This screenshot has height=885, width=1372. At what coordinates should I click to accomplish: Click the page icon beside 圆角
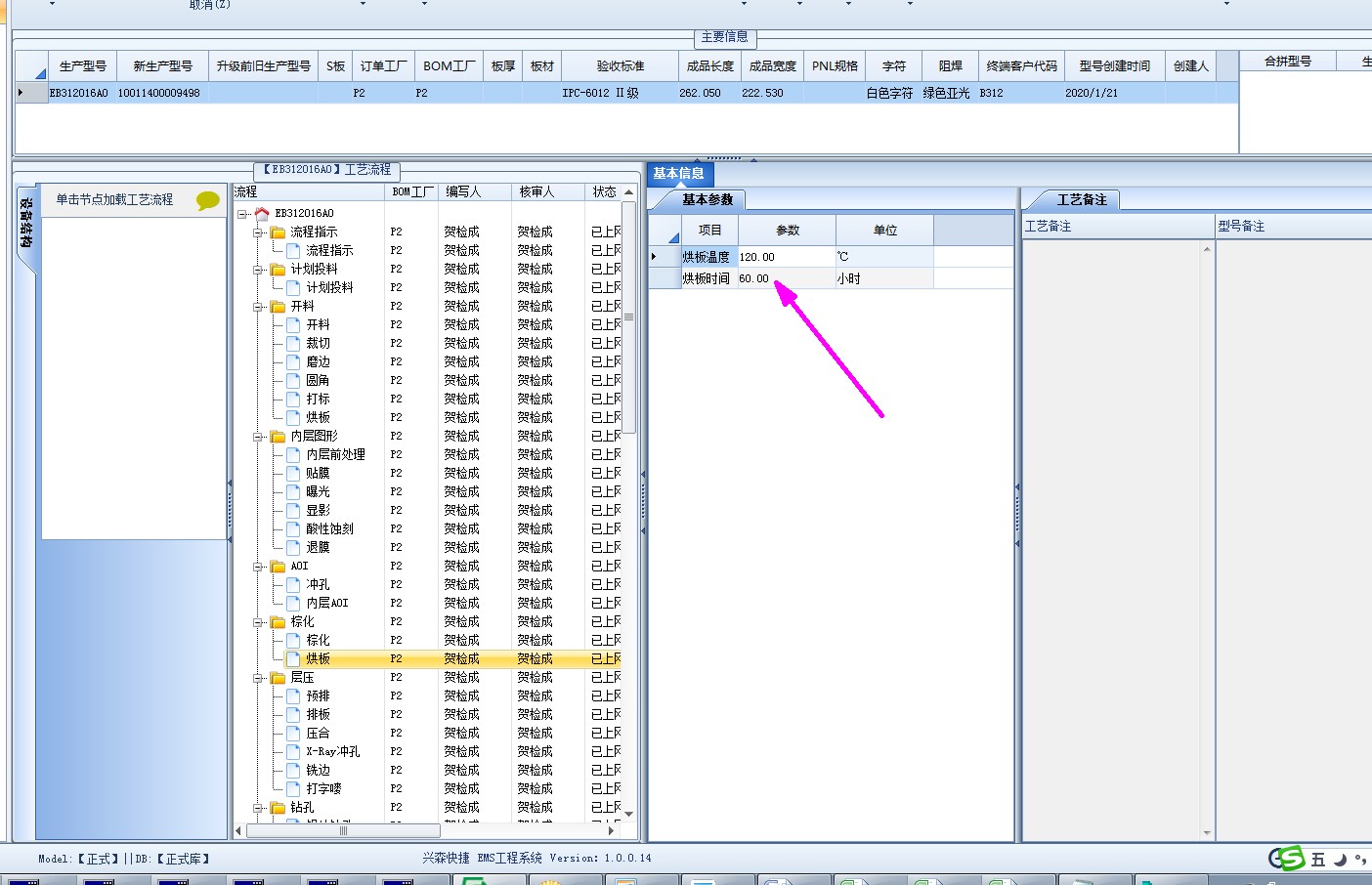[x=293, y=380]
